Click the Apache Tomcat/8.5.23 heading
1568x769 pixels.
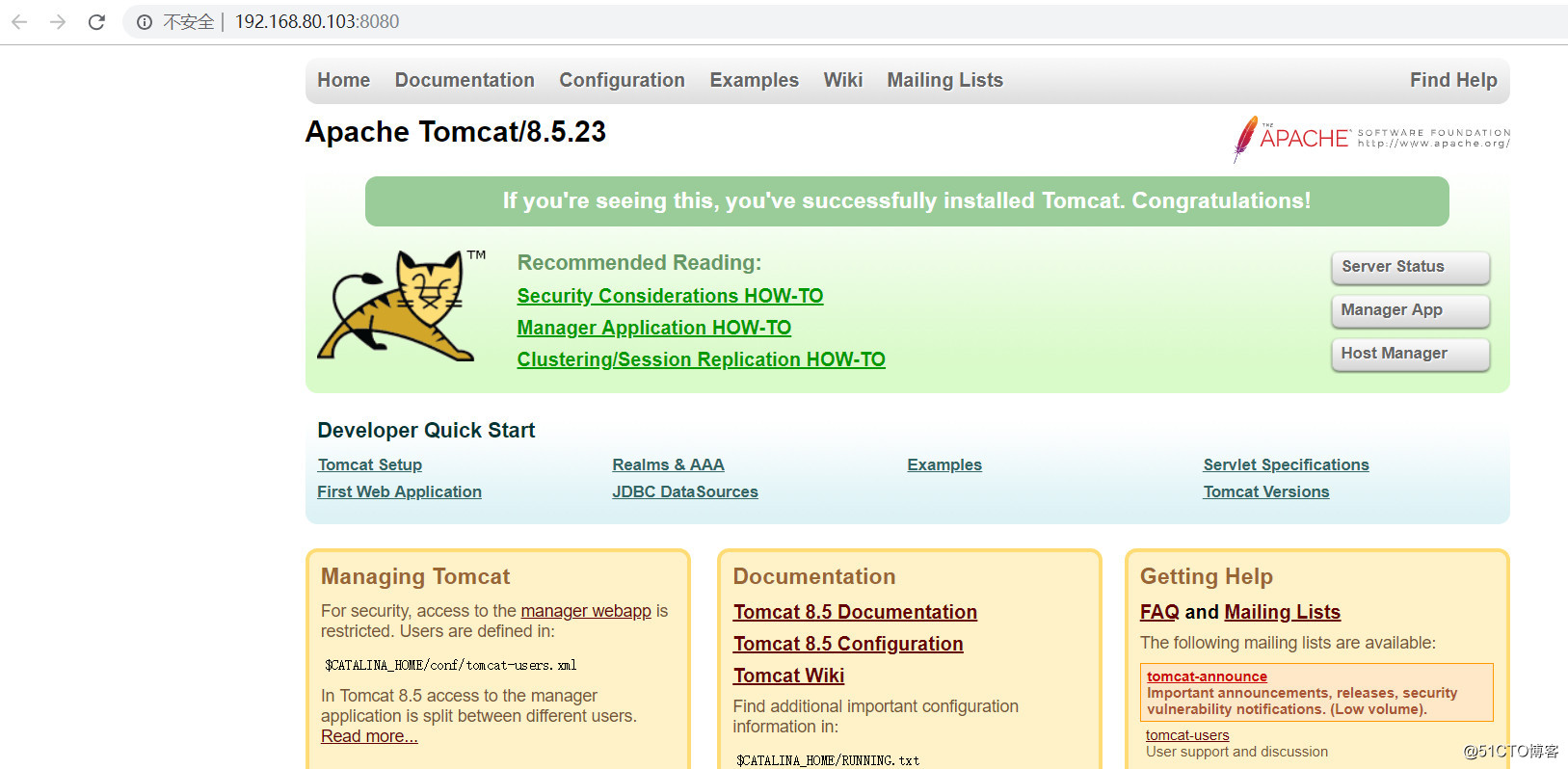pyautogui.click(x=456, y=132)
